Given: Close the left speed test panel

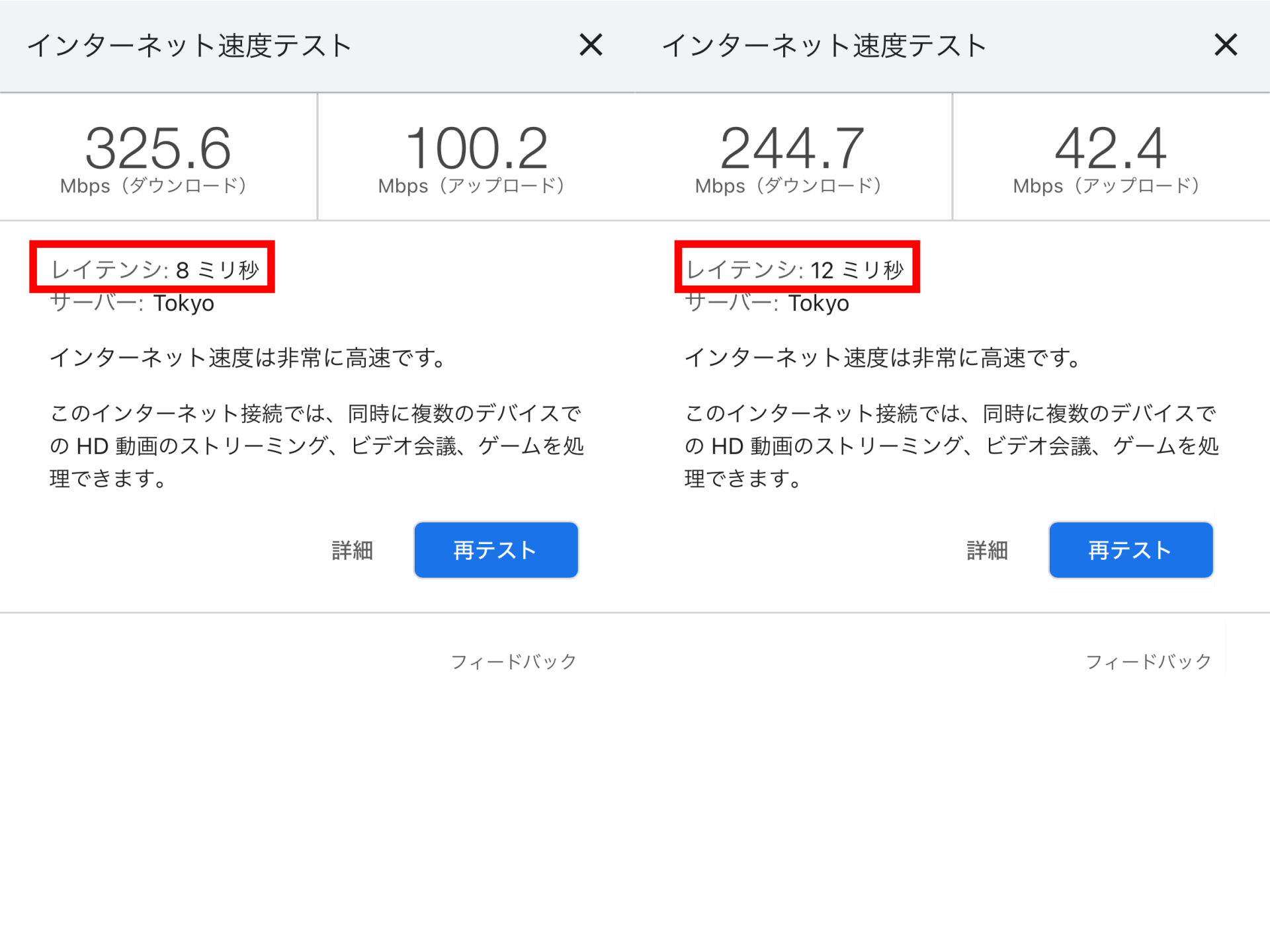Looking at the screenshot, I should (591, 45).
